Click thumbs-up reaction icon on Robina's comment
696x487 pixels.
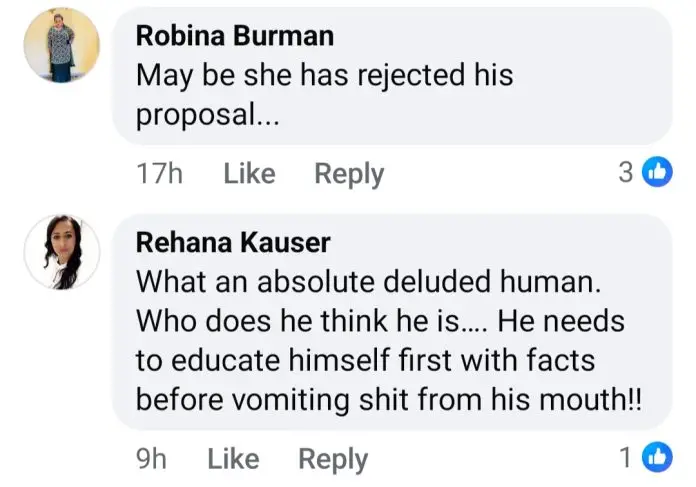pyautogui.click(x=657, y=172)
